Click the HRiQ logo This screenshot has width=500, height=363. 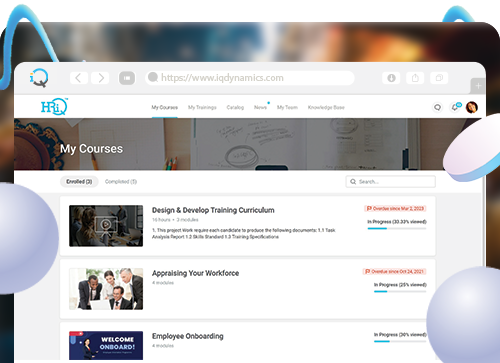tap(54, 107)
